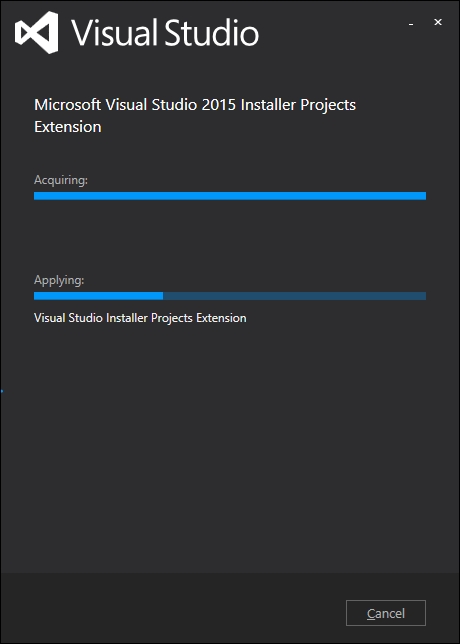
Task: Cancel the extension installation
Action: (386, 613)
